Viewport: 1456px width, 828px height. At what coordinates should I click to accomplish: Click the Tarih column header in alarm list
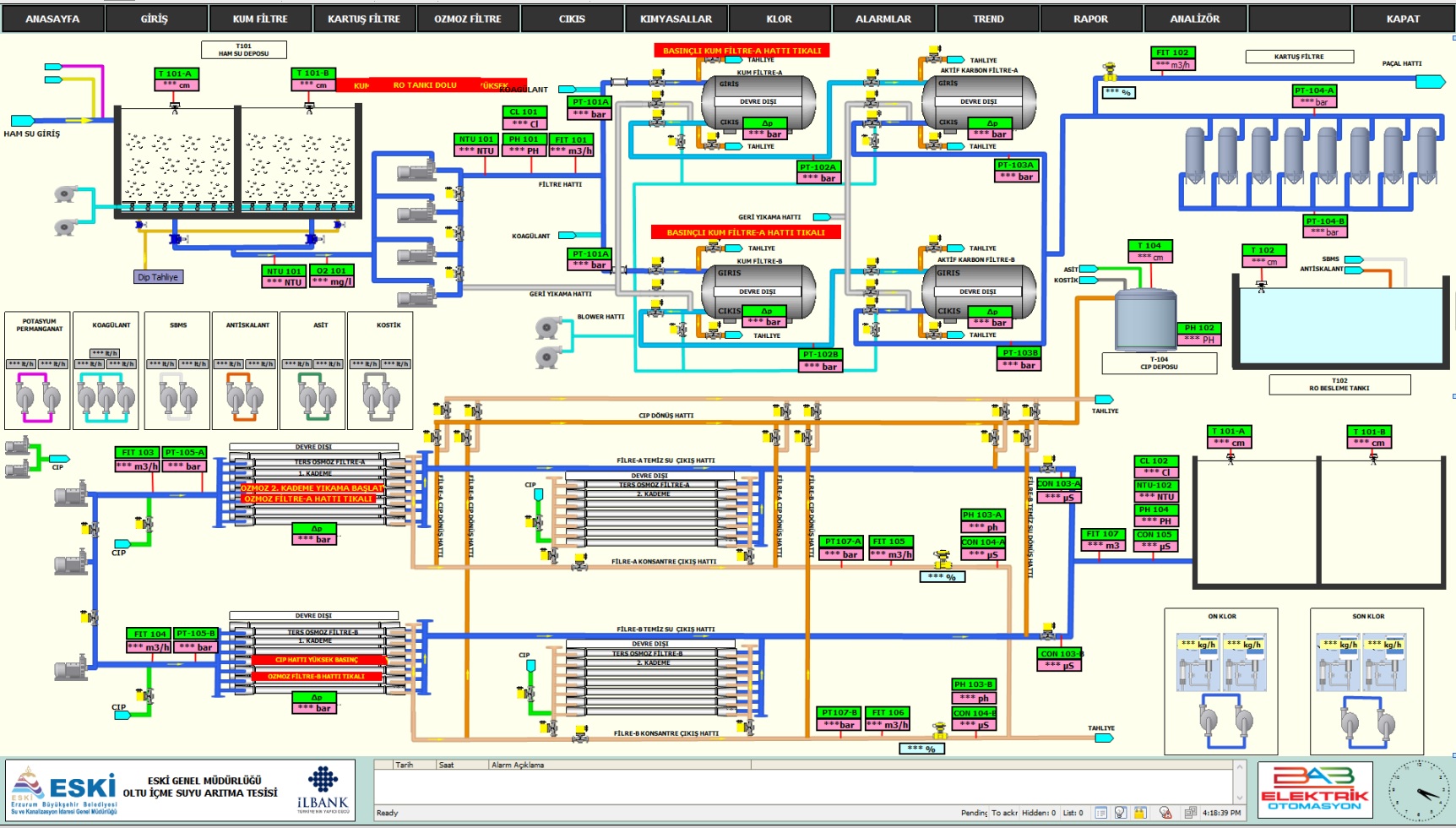(405, 765)
